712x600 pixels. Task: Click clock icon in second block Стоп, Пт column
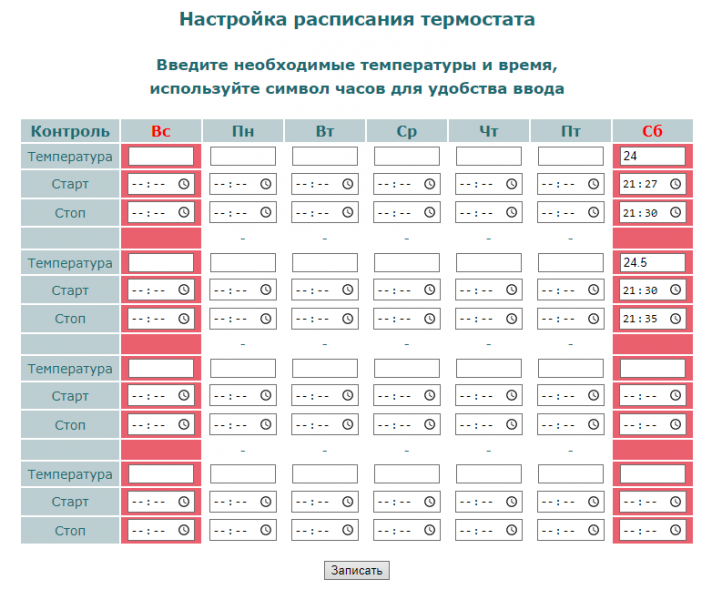pyautogui.click(x=593, y=318)
